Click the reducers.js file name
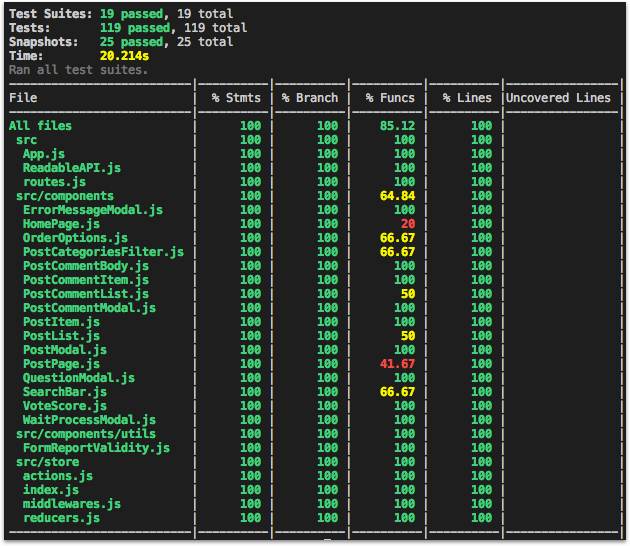 pos(61,518)
